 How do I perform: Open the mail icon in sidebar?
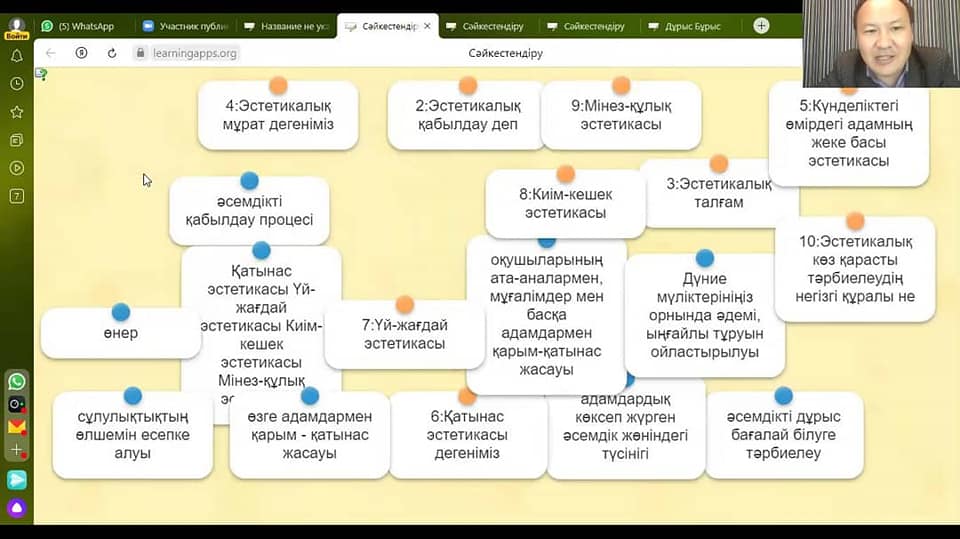tap(16, 427)
